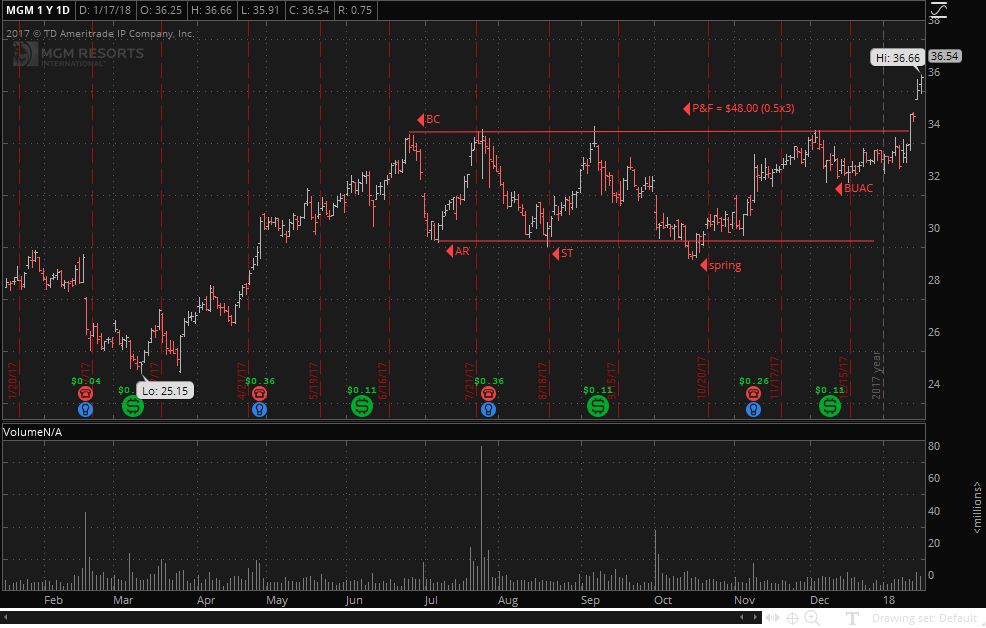Click the blue lightbulb icon near late April
The height and width of the screenshot is (628, 986).
(260, 409)
